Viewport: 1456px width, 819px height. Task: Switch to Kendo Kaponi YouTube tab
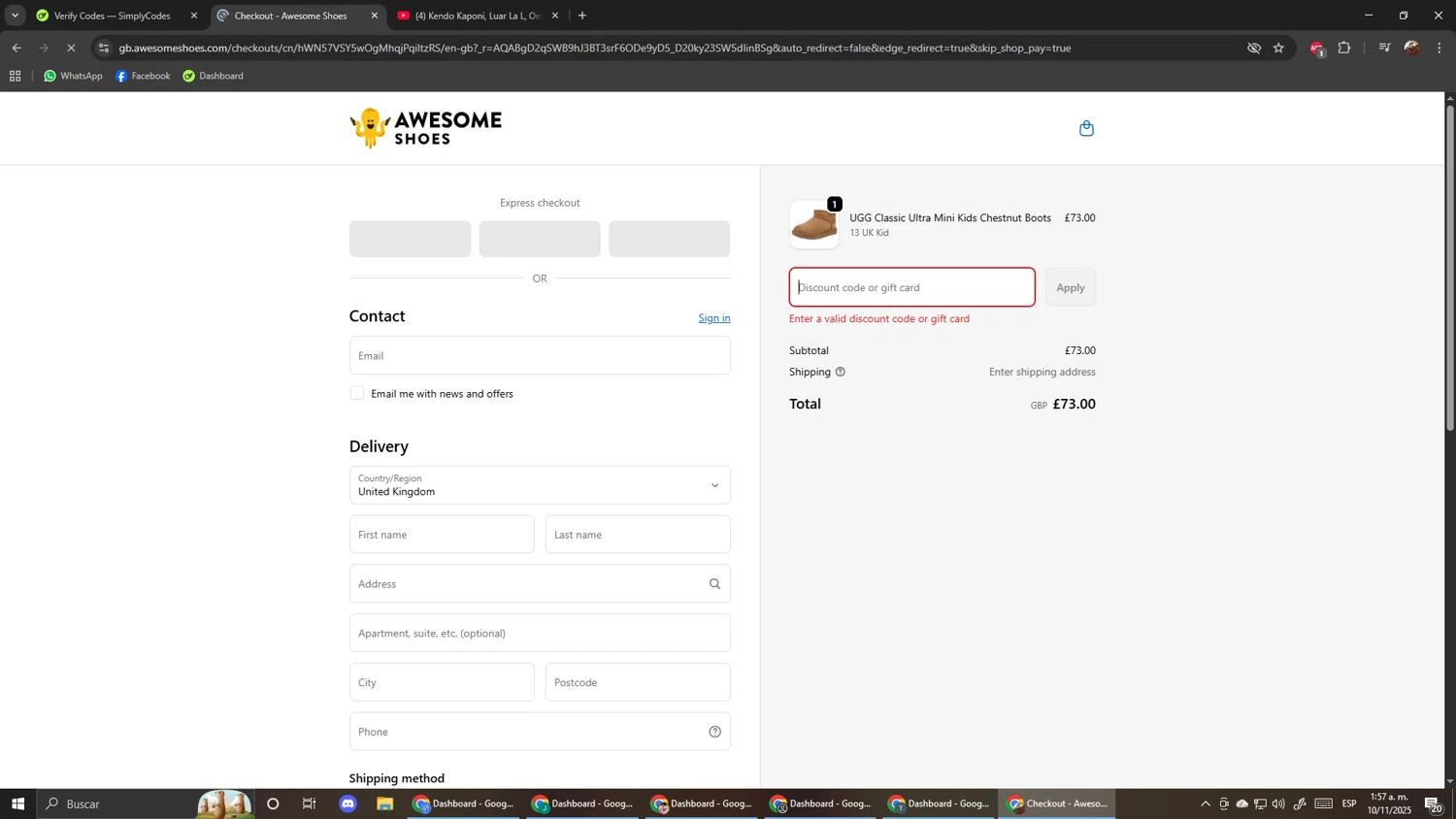477,16
